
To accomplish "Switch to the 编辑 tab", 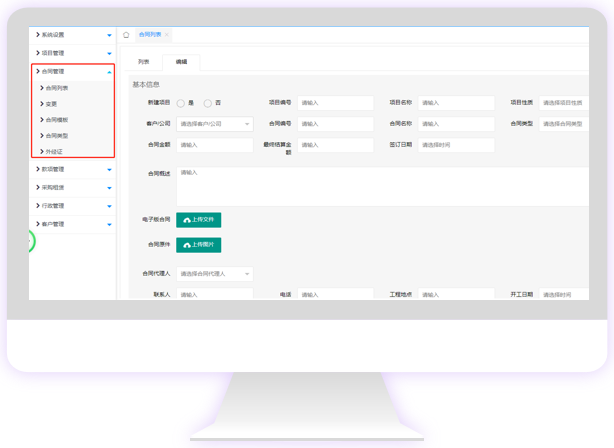I will coord(181,62).
